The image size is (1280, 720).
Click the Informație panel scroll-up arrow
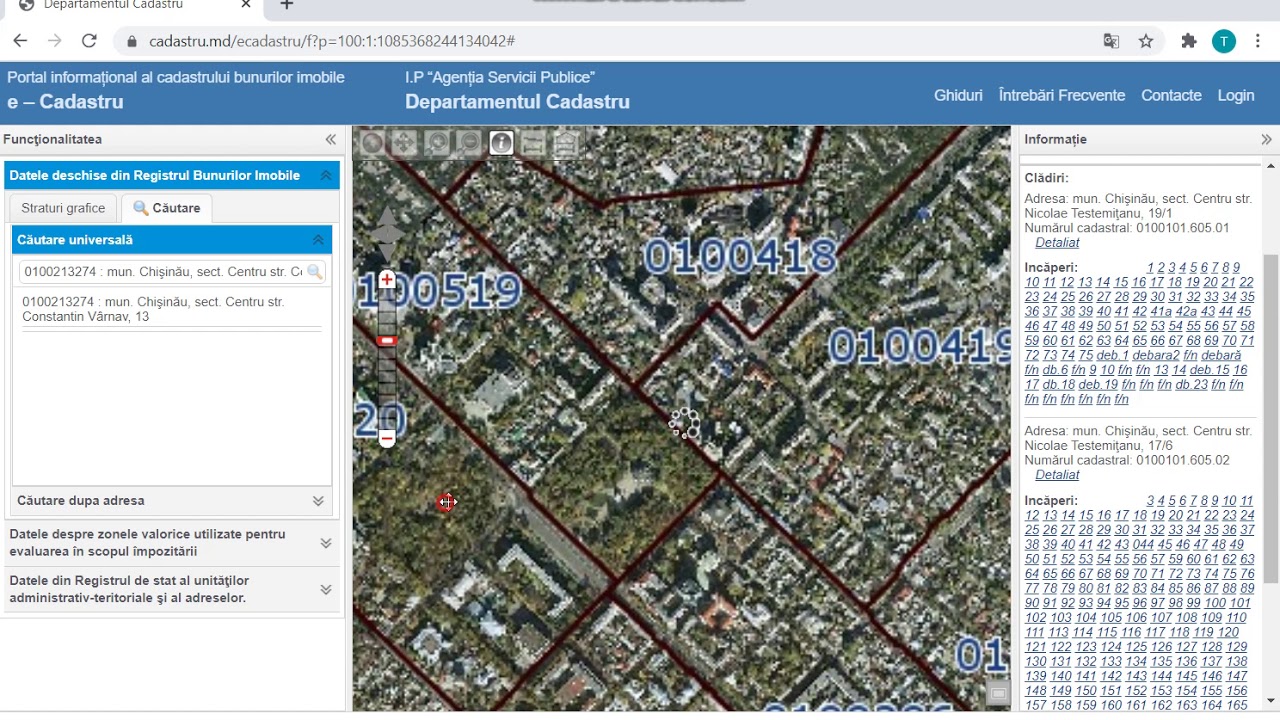[1271, 165]
